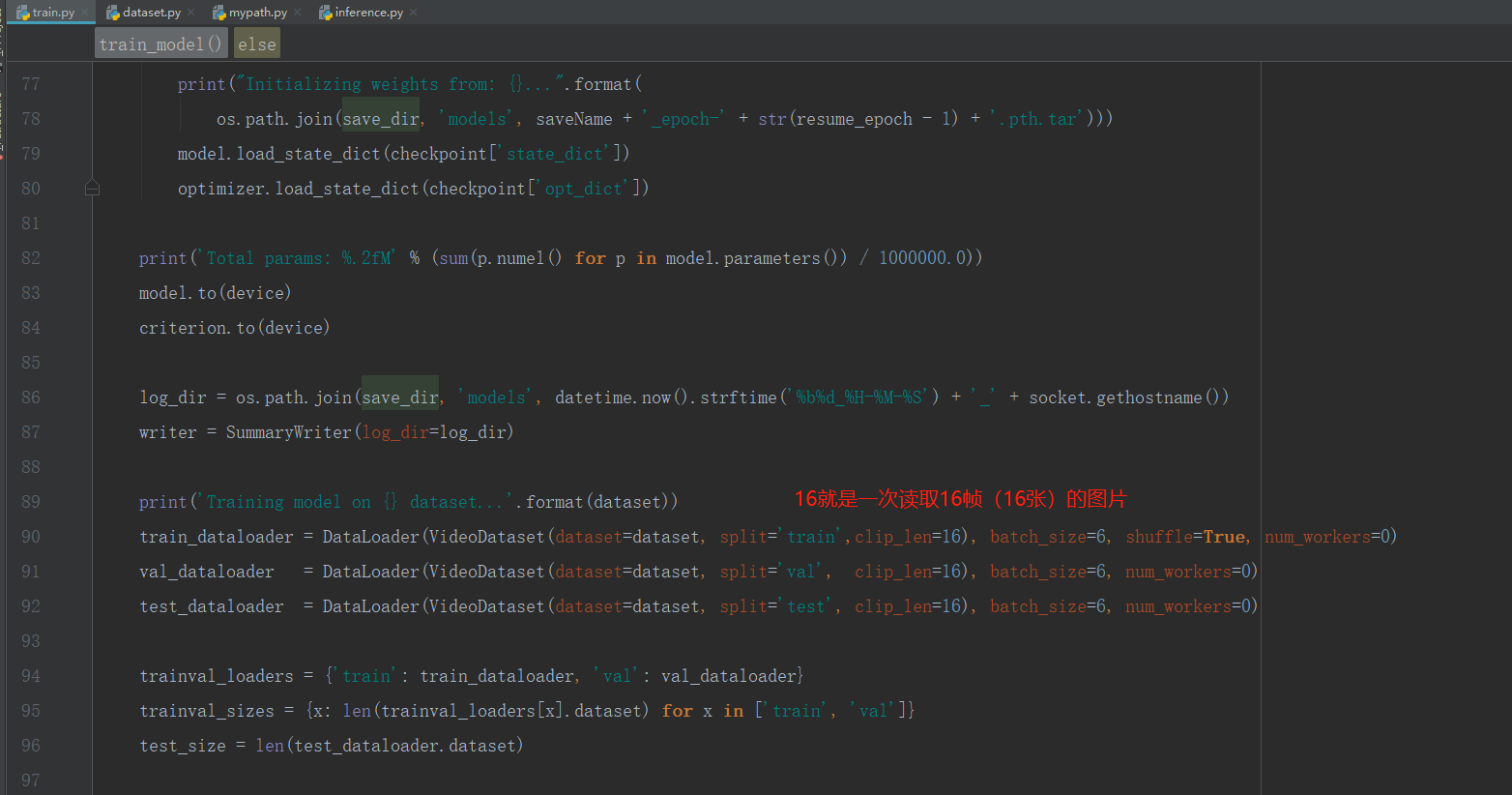This screenshot has height=795, width=1512.
Task: Click the Python file icon on mypath.py tab
Action: coord(219,13)
